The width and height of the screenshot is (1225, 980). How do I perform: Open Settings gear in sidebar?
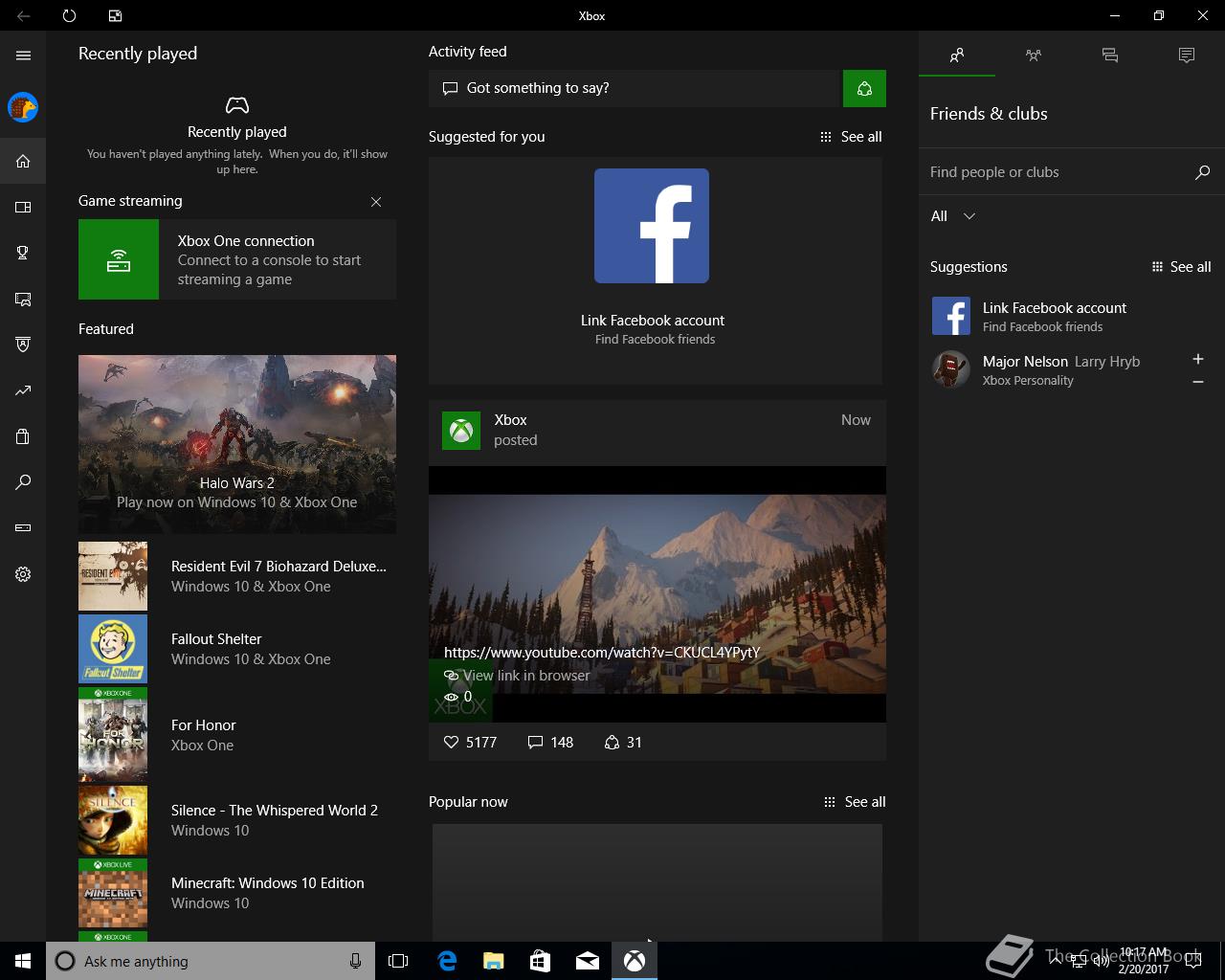tap(23, 574)
